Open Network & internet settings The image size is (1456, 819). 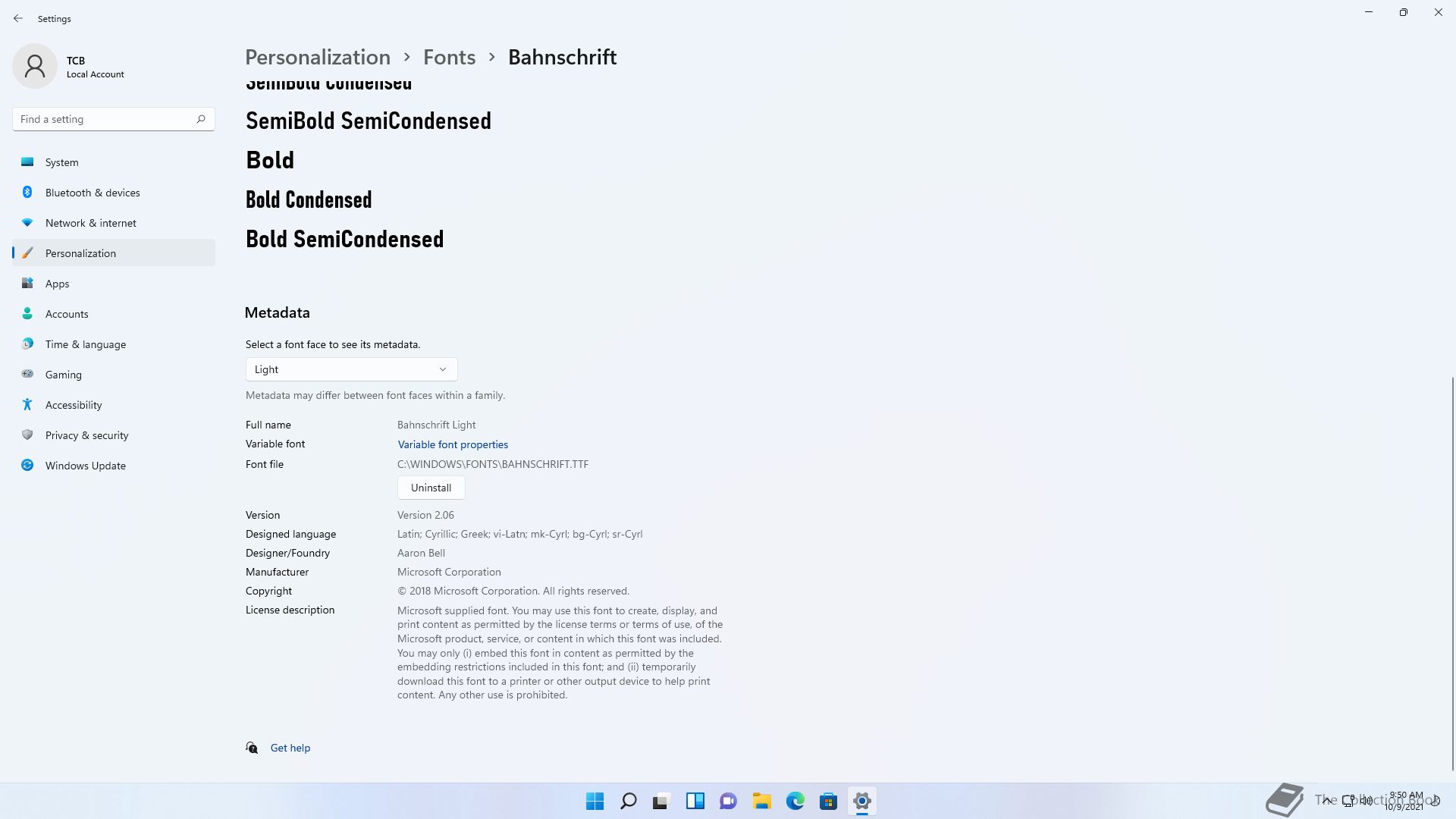click(114, 223)
